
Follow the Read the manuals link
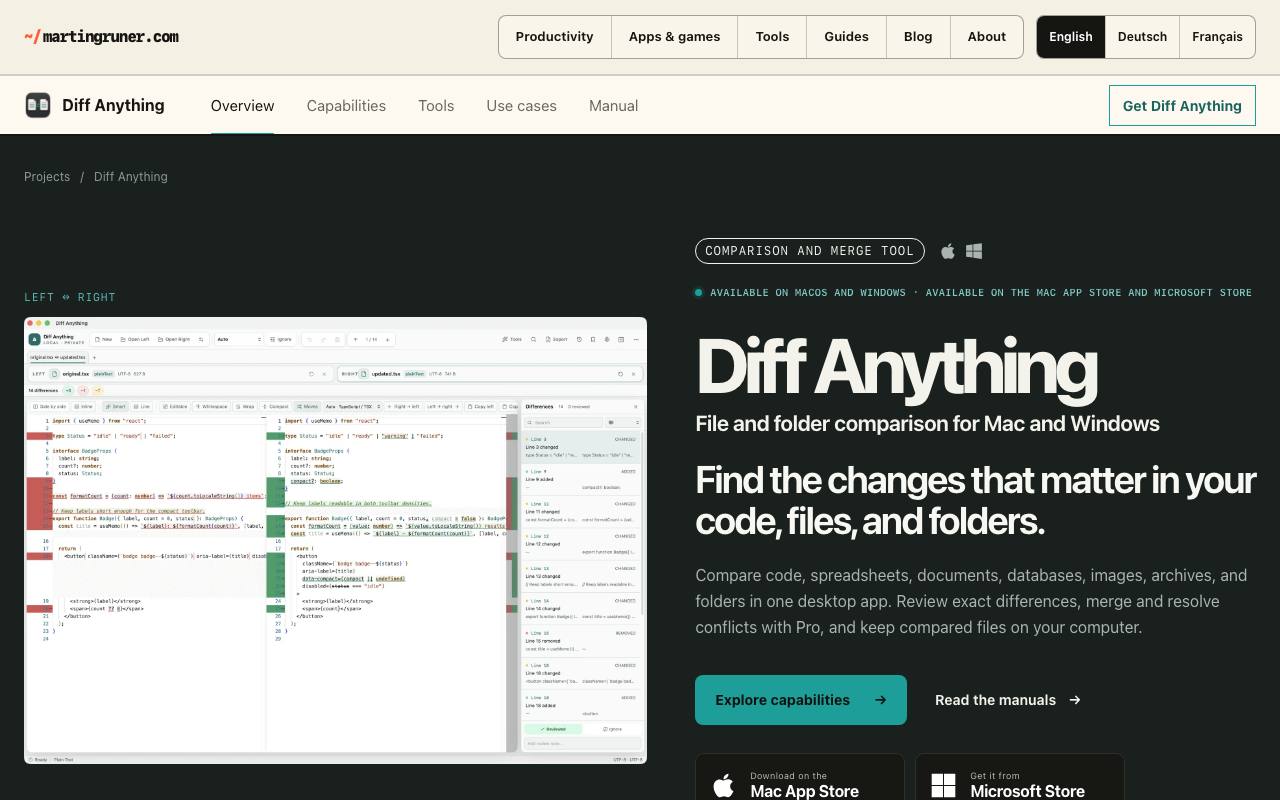point(1008,700)
